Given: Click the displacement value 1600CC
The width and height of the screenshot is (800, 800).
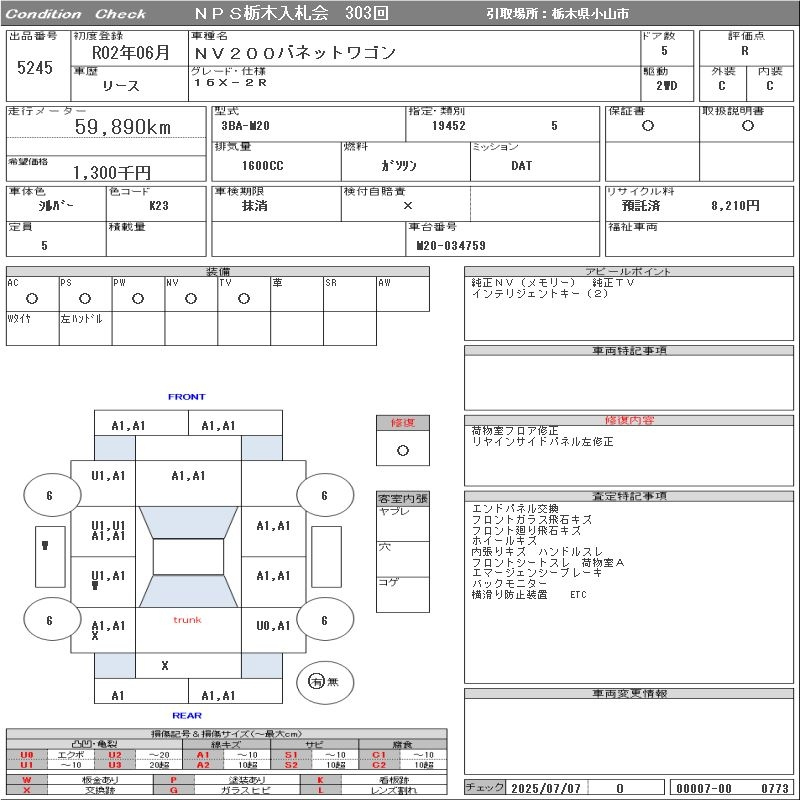Looking at the screenshot, I should 263,166.
